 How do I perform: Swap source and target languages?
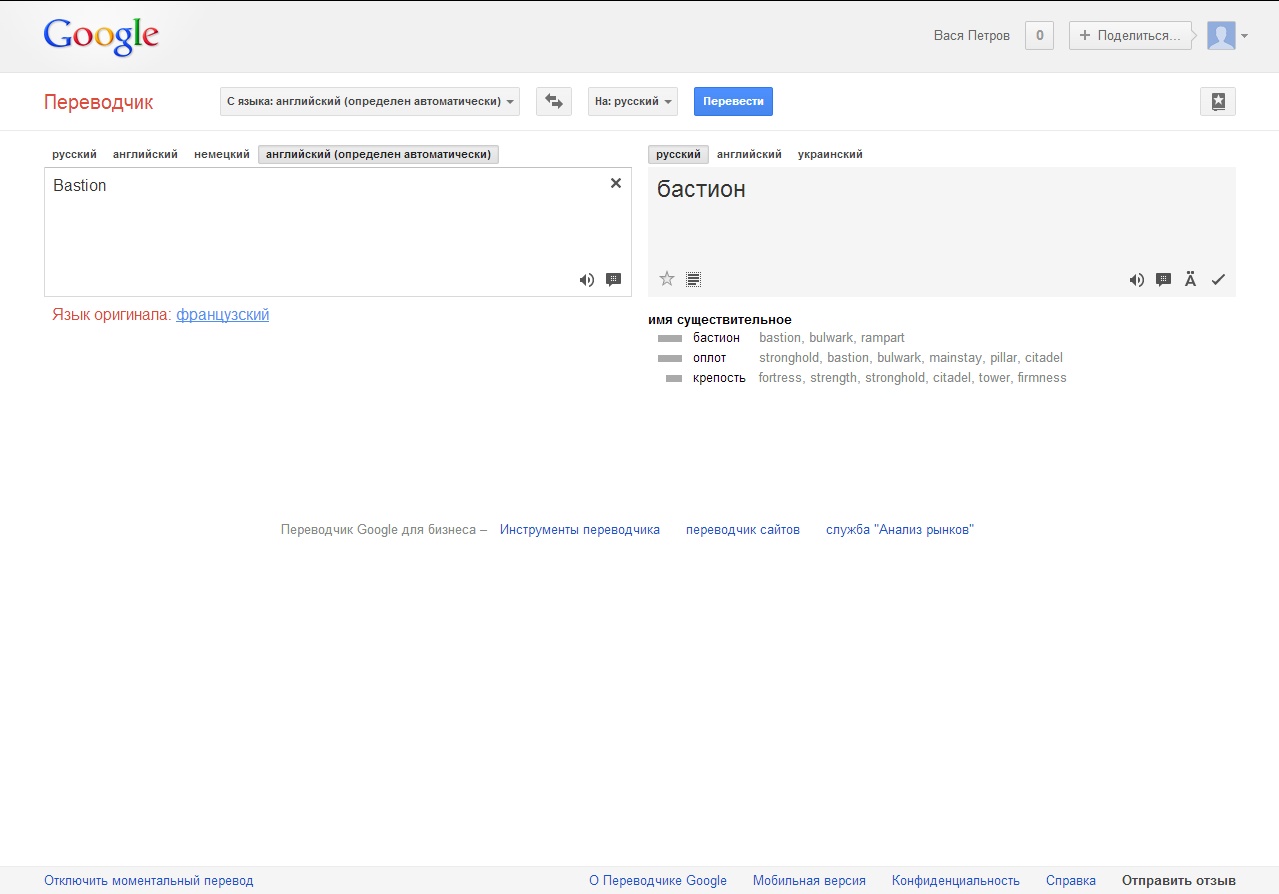554,101
